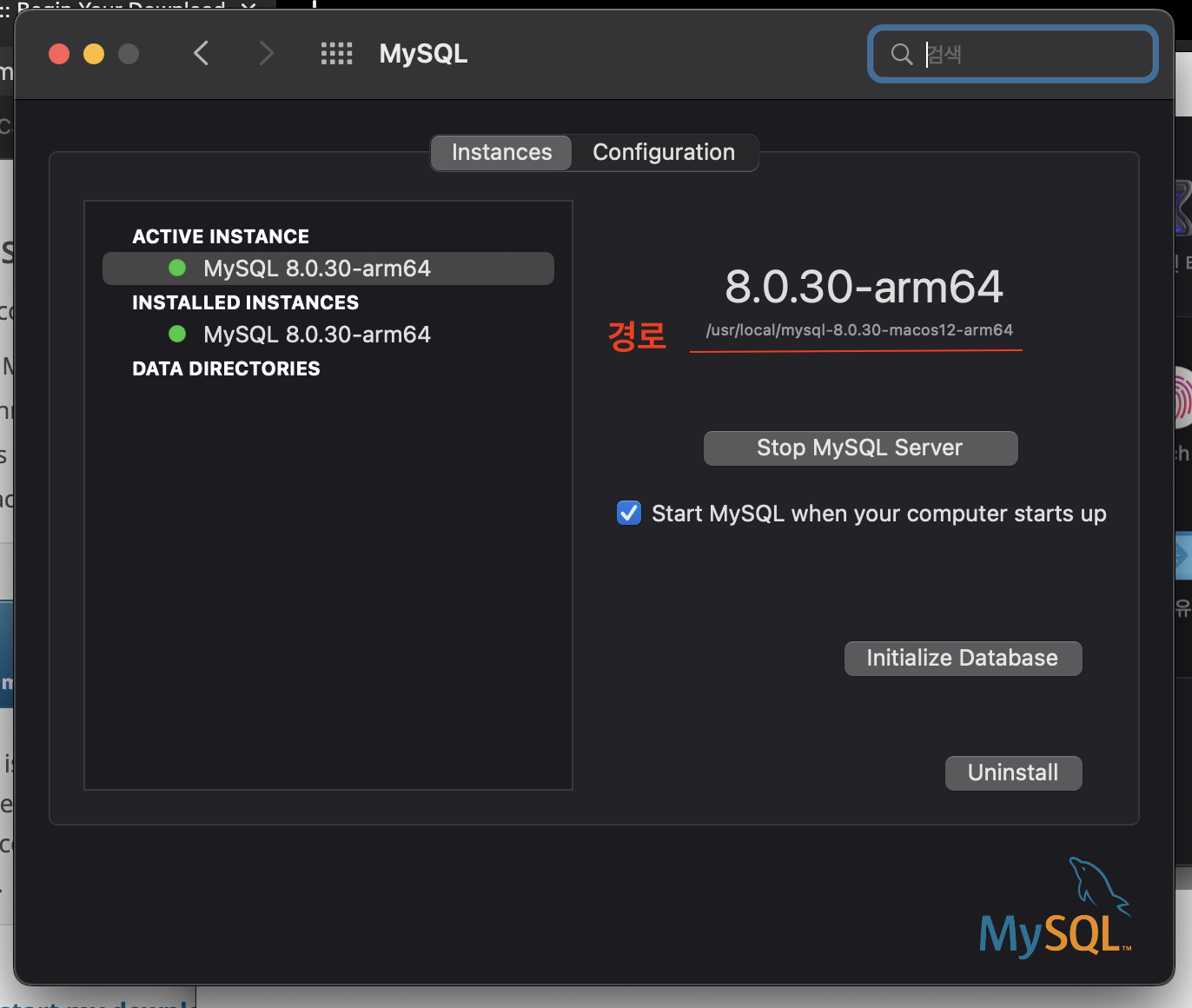Screen dimensions: 1192x1008
Task: Click the DATA DIRECTORIES header
Action: [x=226, y=369]
